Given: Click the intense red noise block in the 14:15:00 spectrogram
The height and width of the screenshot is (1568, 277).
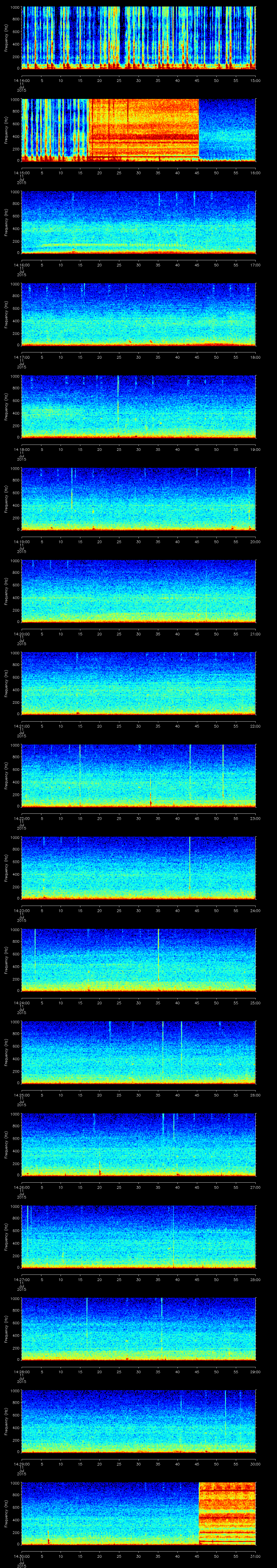Looking at the screenshot, I should click(x=144, y=130).
